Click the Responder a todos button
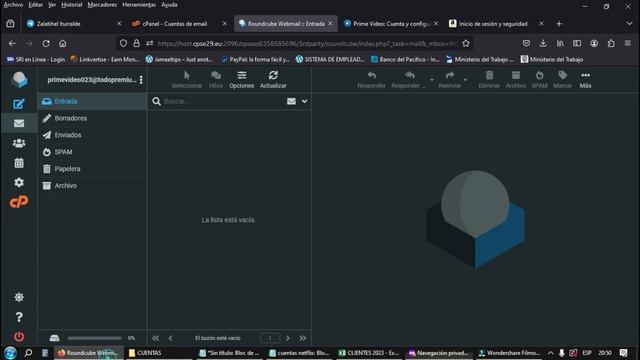Screen dimensions: 640x360 click(409, 80)
